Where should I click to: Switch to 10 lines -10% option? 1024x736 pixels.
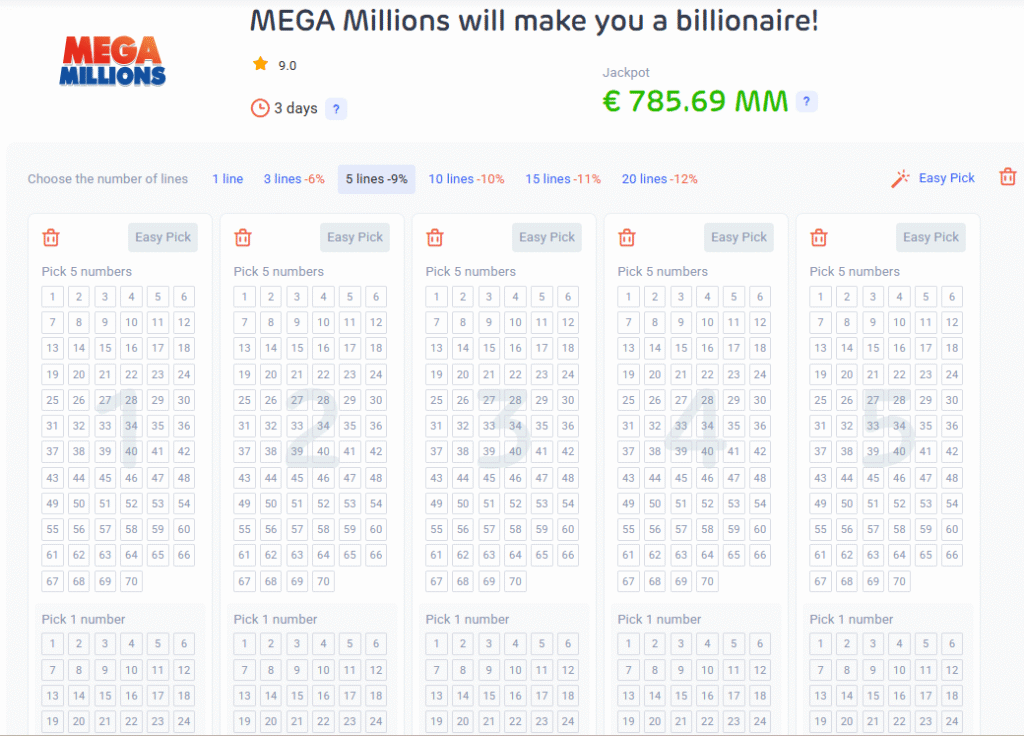(x=466, y=179)
